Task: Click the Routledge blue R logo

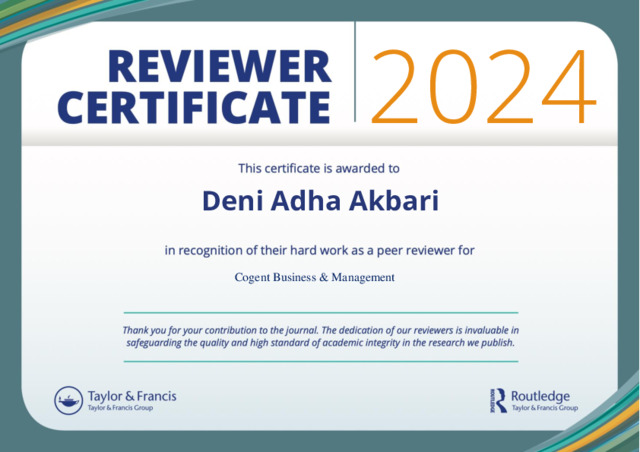Action: click(497, 401)
